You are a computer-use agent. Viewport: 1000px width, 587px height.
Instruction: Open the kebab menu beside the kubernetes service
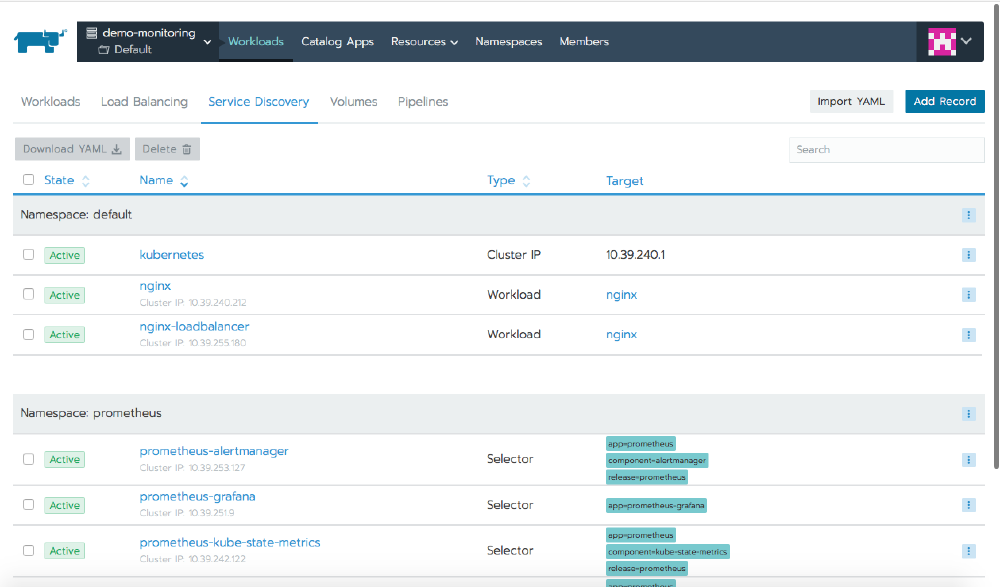pos(967,254)
